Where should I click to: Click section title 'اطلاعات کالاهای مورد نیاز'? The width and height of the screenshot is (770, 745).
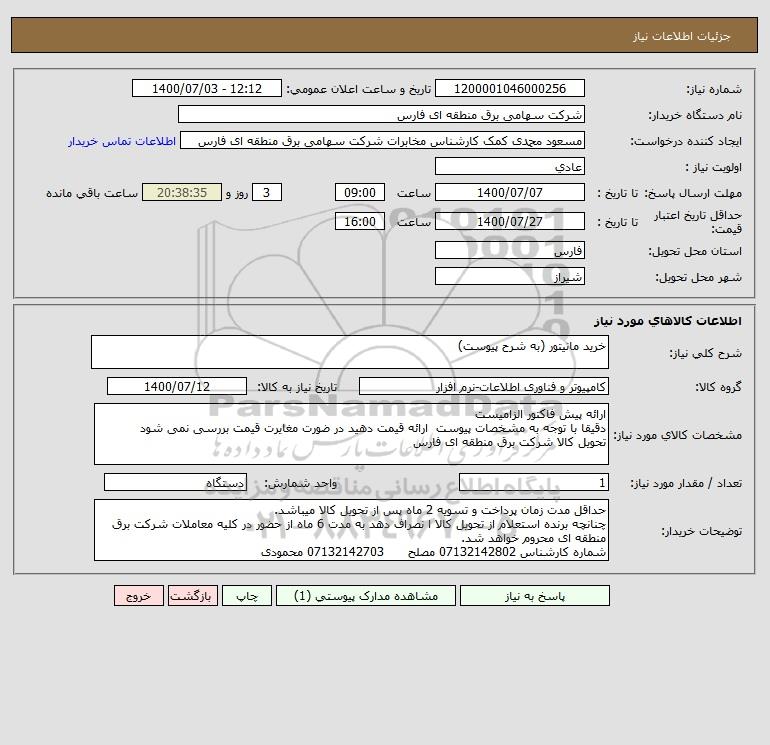tap(668, 321)
